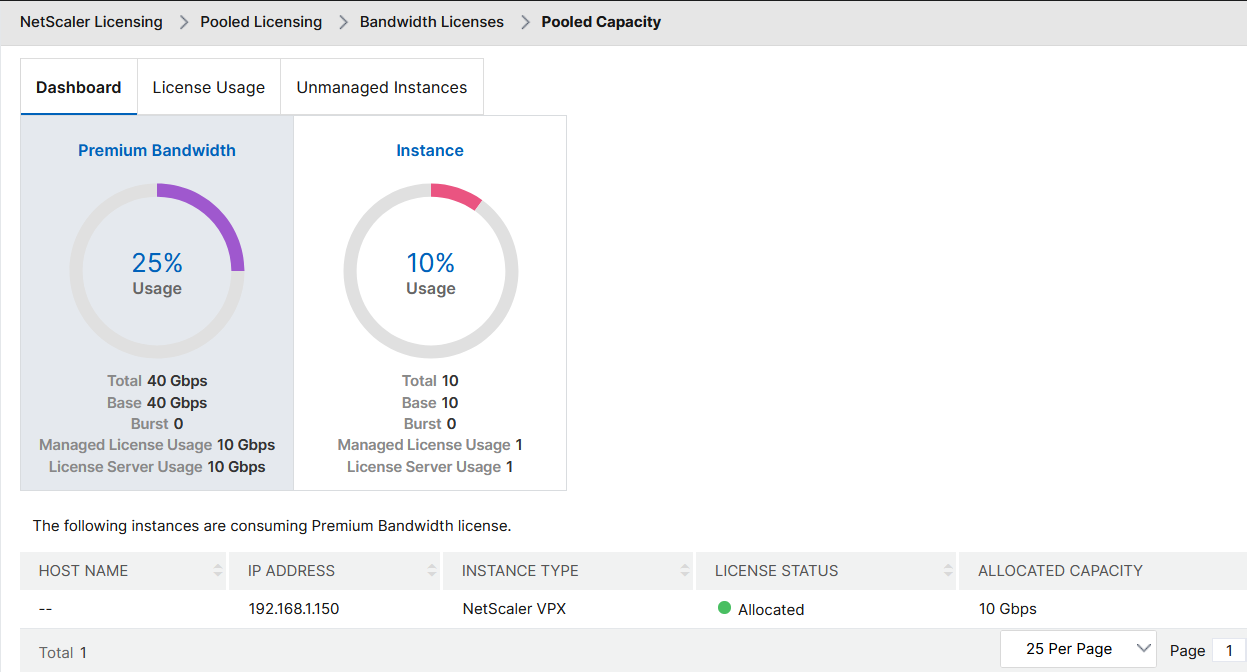Navigate to Bandwidth Licenses via breadcrumb
Image resolution: width=1247 pixels, height=672 pixels.
click(431, 21)
